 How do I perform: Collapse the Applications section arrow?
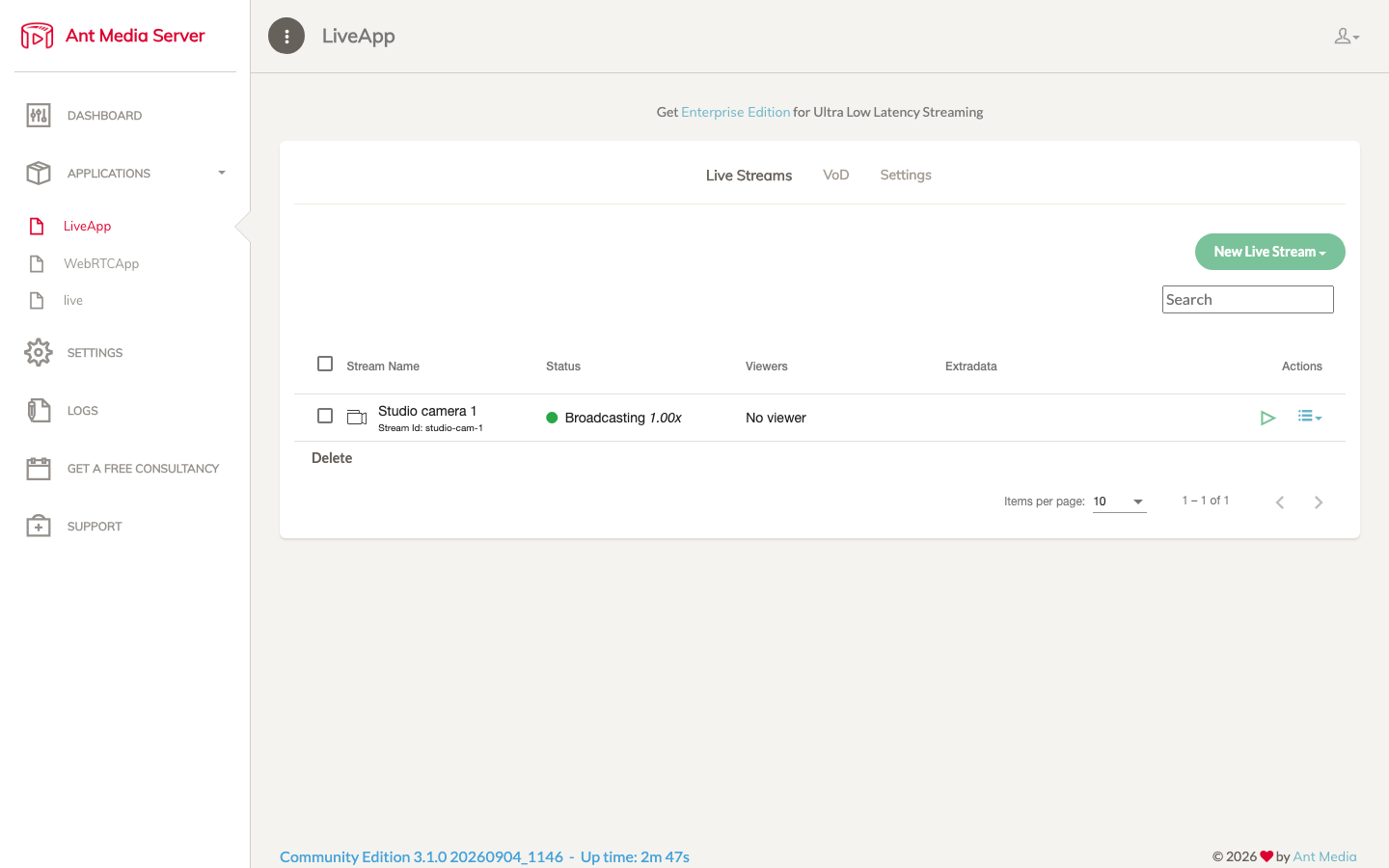222,174
